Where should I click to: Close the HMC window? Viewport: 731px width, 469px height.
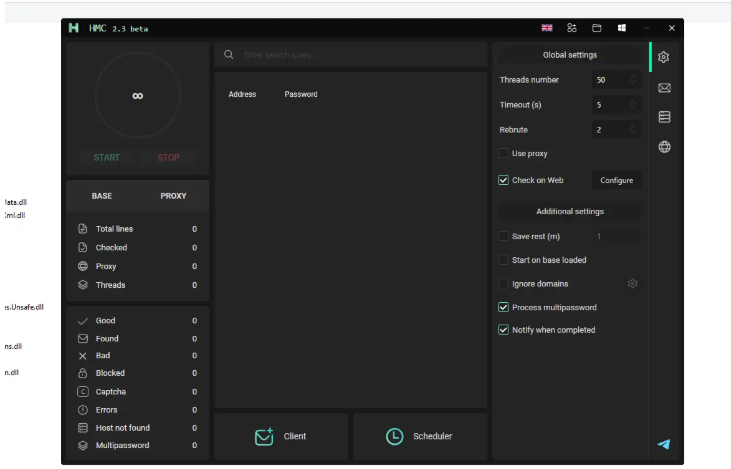pyautogui.click(x=671, y=28)
